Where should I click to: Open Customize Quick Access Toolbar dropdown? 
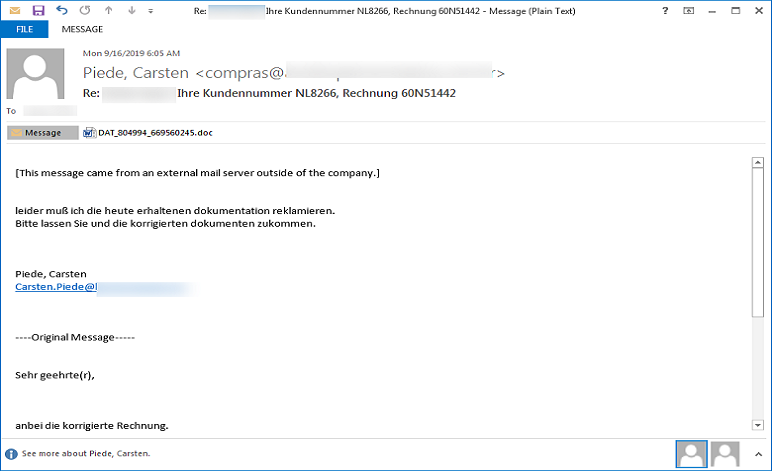[x=151, y=11]
